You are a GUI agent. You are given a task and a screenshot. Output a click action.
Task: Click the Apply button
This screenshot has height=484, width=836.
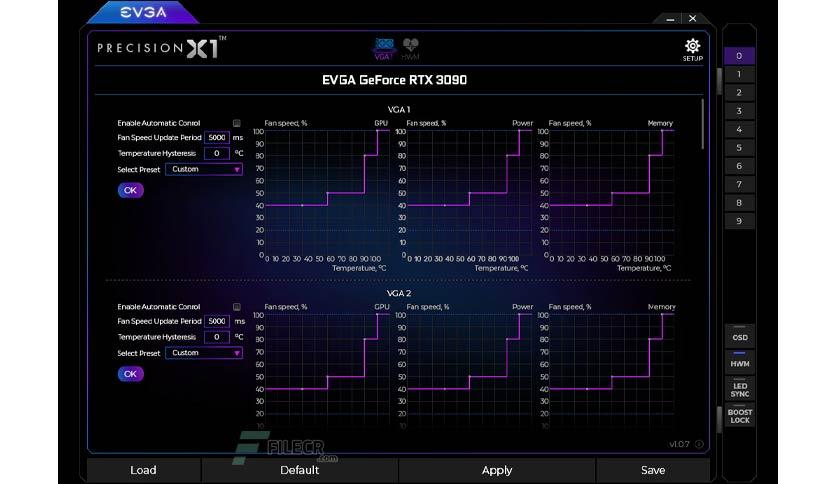pos(497,470)
